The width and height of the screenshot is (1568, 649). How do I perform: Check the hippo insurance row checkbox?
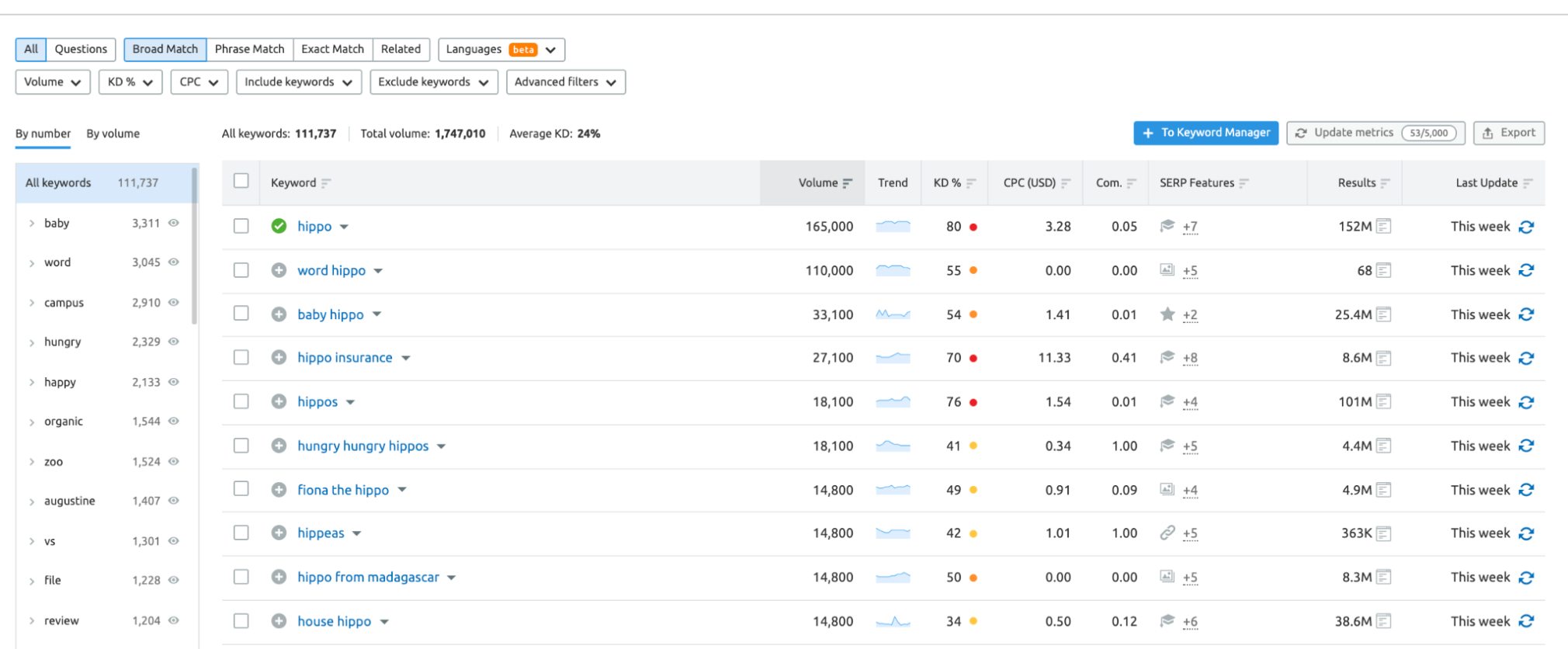point(241,357)
